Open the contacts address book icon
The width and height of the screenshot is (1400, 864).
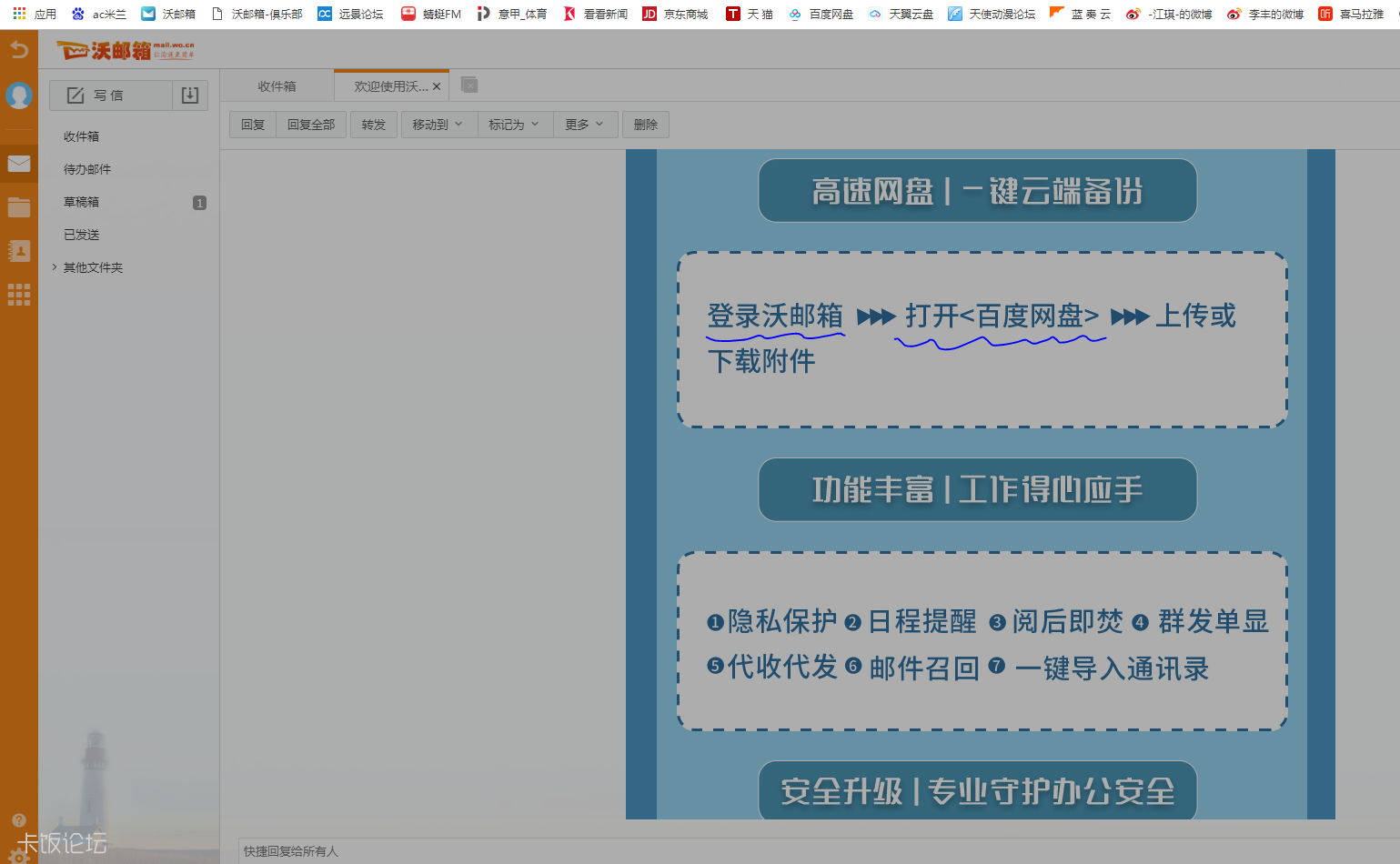click(19, 251)
